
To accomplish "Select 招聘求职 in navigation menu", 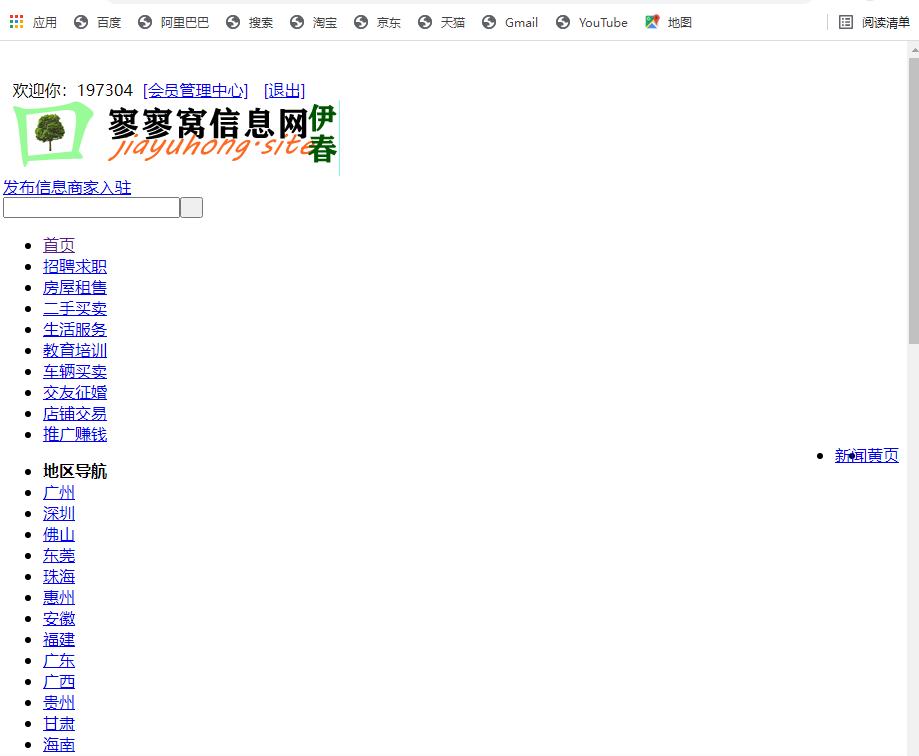I will pyautogui.click(x=75, y=267).
